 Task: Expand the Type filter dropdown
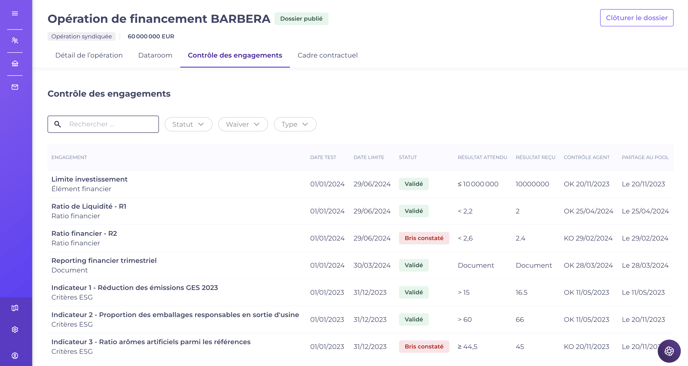[x=295, y=124]
